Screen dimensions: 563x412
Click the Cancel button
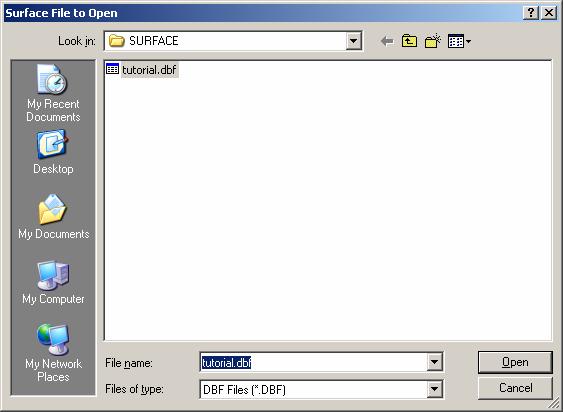click(515, 388)
